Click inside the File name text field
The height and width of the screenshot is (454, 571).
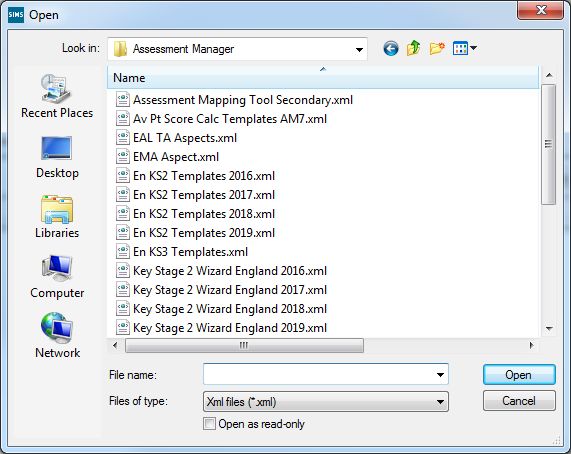[x=318, y=374]
